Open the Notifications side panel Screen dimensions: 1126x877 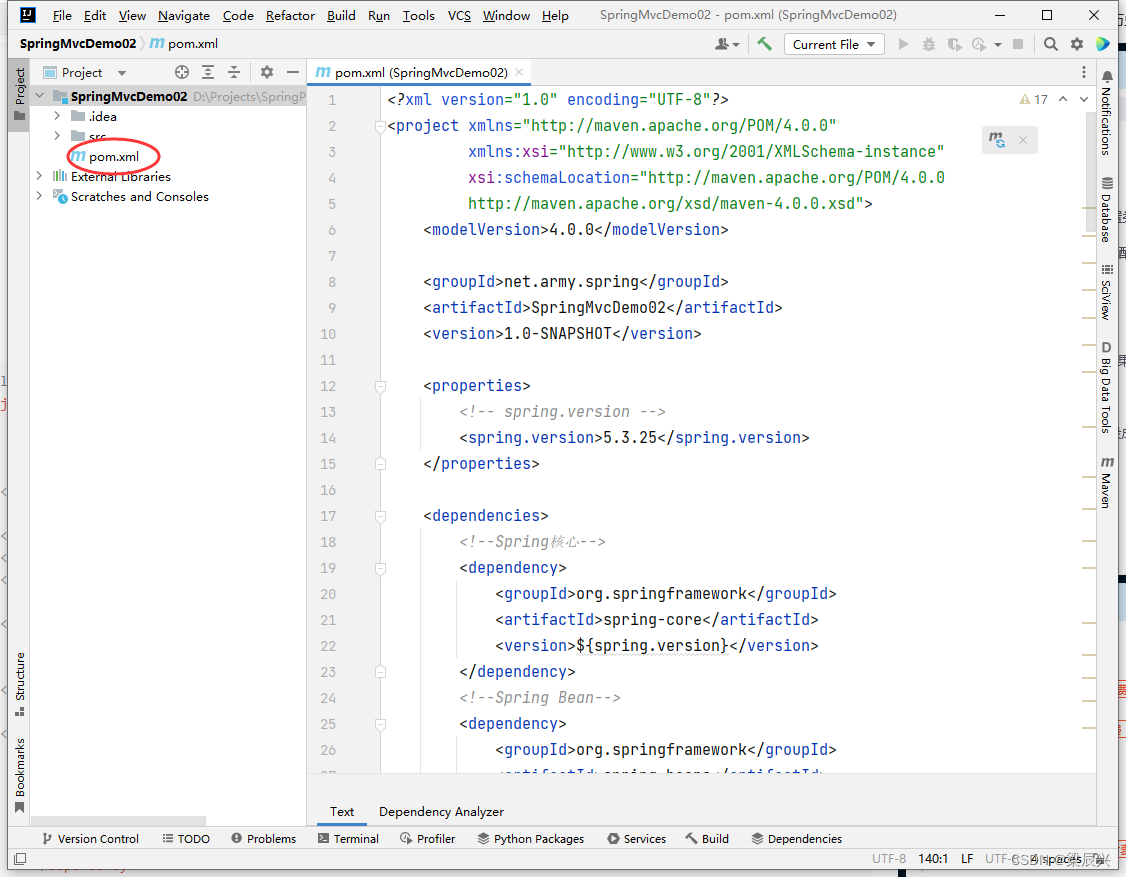[x=1107, y=113]
